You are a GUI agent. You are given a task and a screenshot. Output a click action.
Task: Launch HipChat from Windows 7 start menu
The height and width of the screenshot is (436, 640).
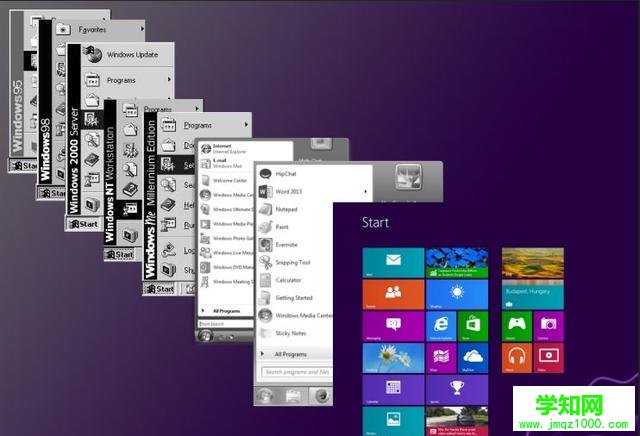(286, 174)
